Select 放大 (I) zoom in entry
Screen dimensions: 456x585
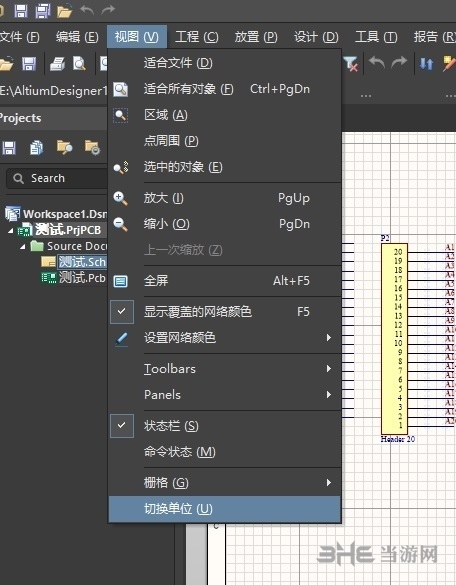tap(225, 198)
